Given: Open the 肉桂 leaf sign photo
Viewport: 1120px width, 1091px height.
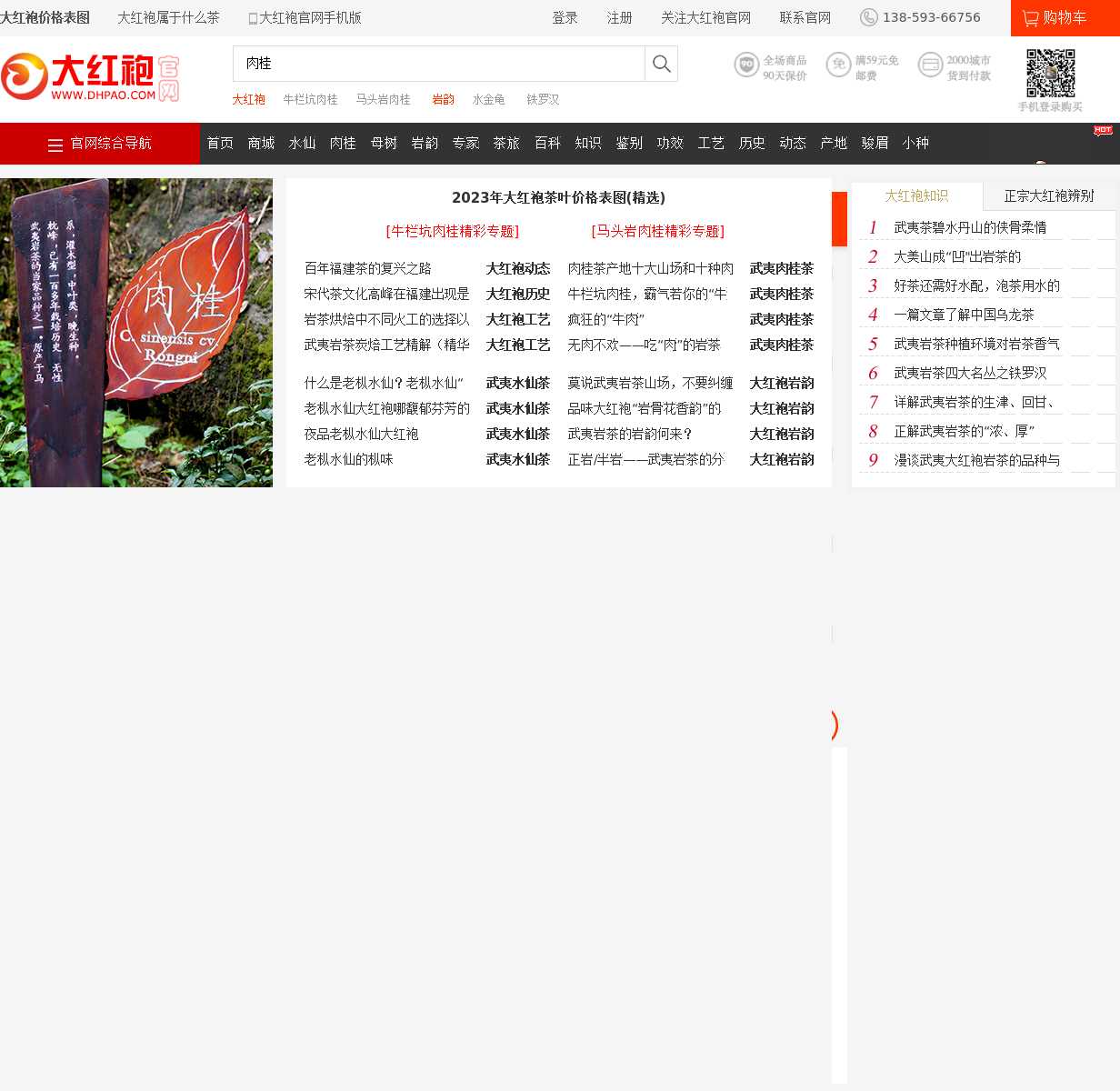Looking at the screenshot, I should pos(136,333).
